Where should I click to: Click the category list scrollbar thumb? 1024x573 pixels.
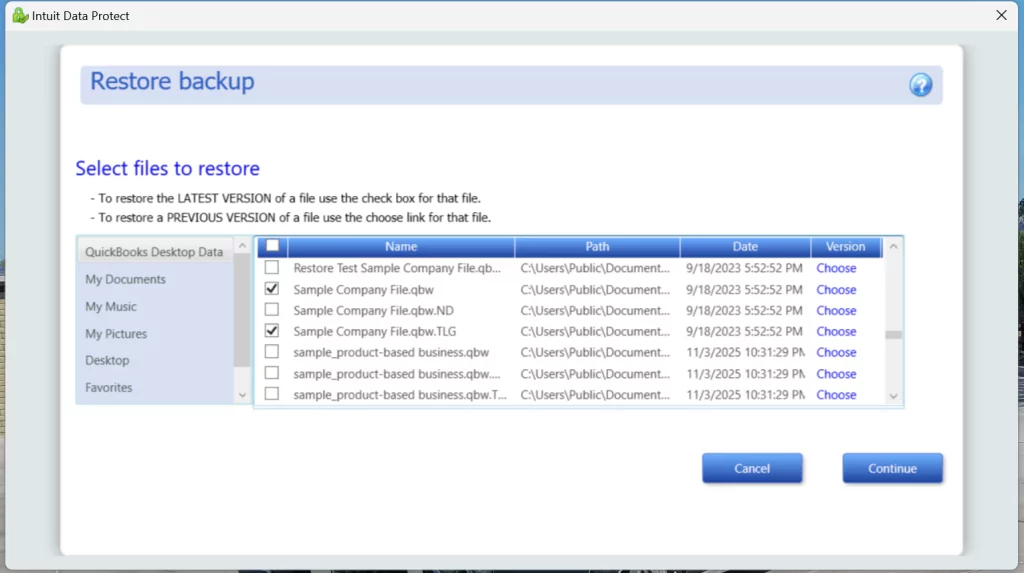pyautogui.click(x=242, y=310)
